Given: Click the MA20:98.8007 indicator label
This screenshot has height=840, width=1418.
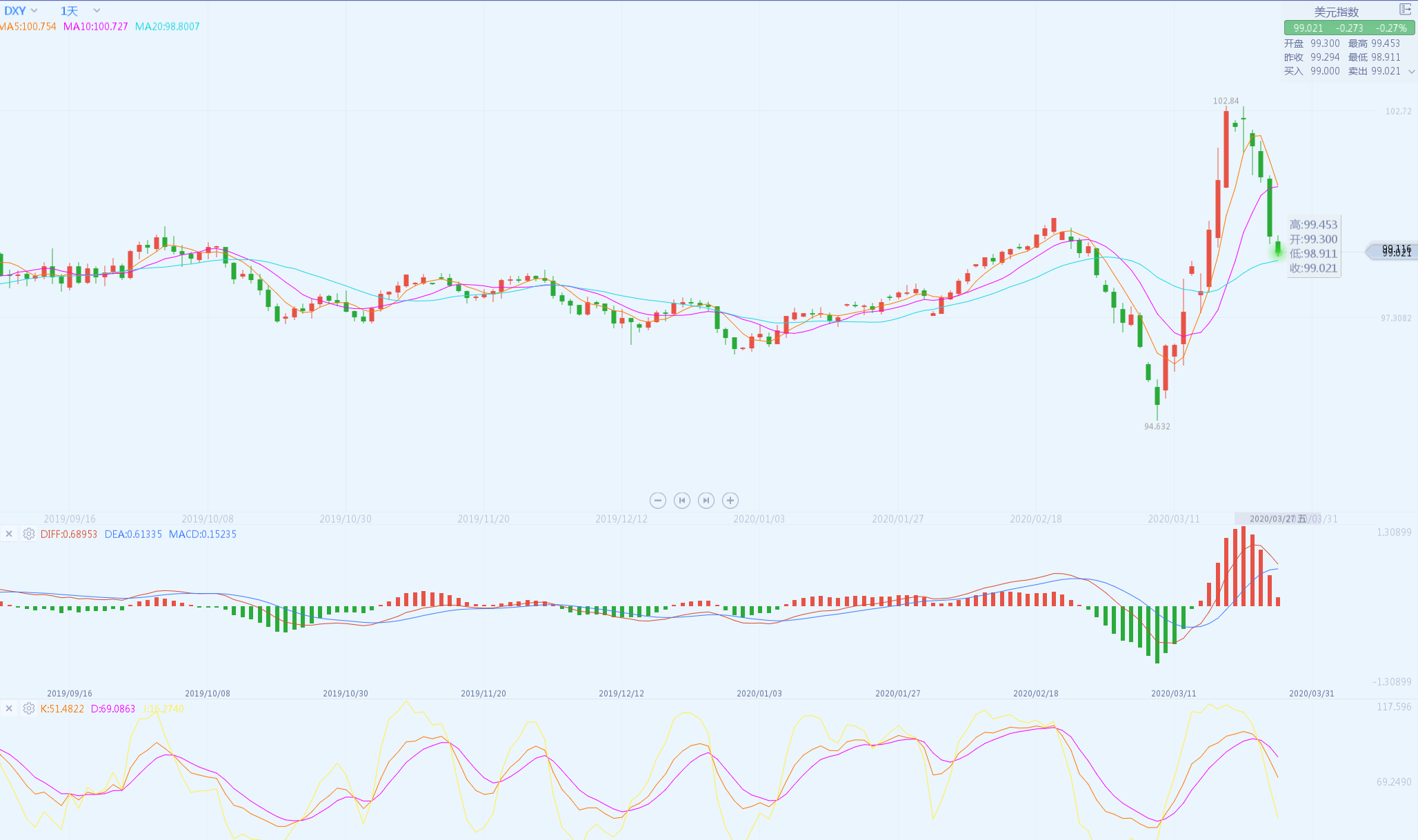Looking at the screenshot, I should coord(168,27).
